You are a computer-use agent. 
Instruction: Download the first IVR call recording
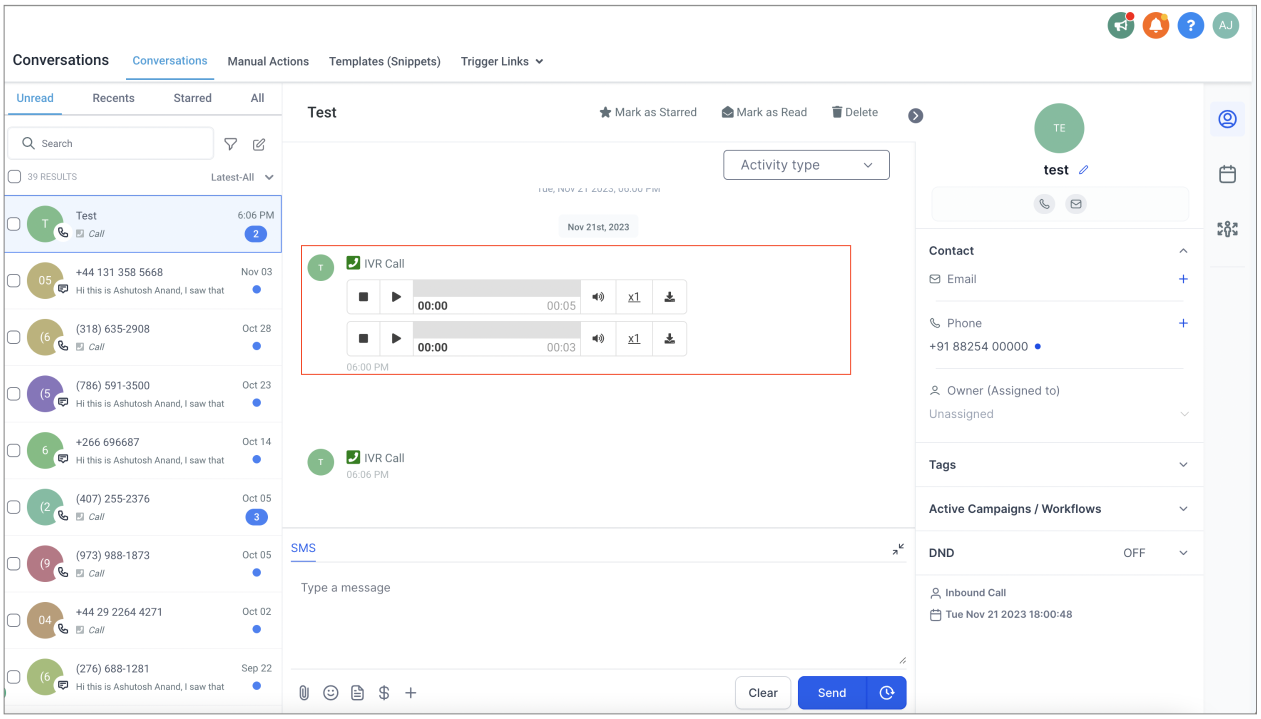coord(669,297)
